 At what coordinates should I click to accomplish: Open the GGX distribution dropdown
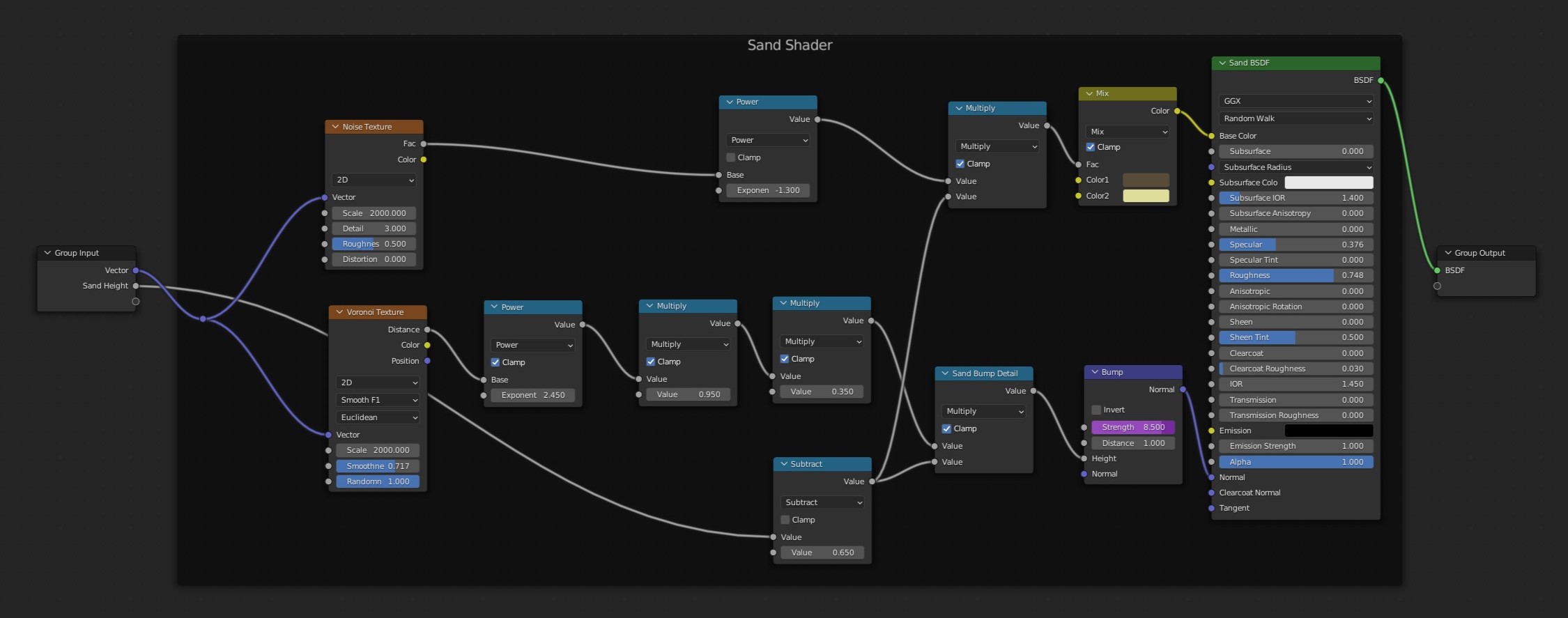click(x=1296, y=101)
